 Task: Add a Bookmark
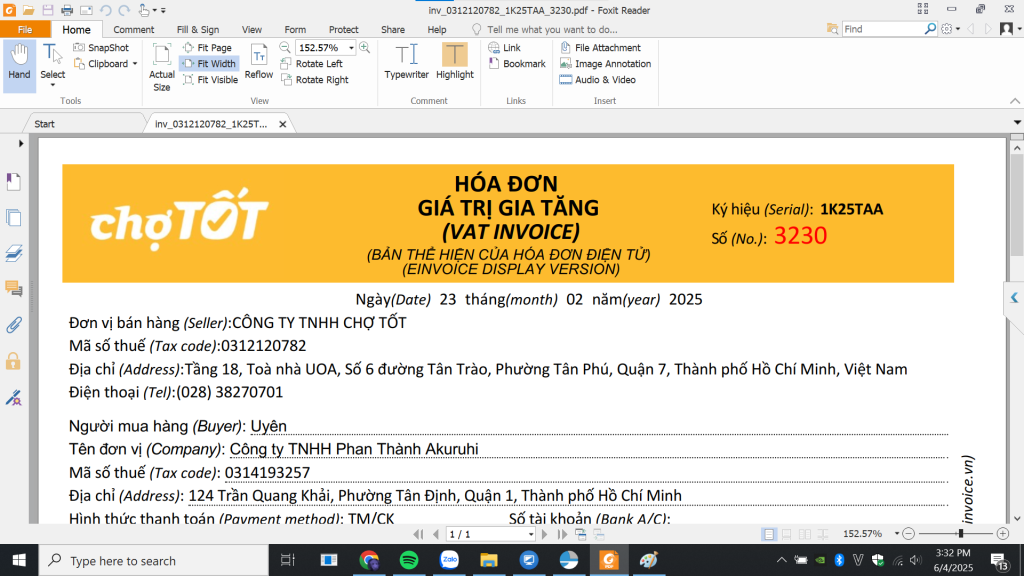[517, 64]
